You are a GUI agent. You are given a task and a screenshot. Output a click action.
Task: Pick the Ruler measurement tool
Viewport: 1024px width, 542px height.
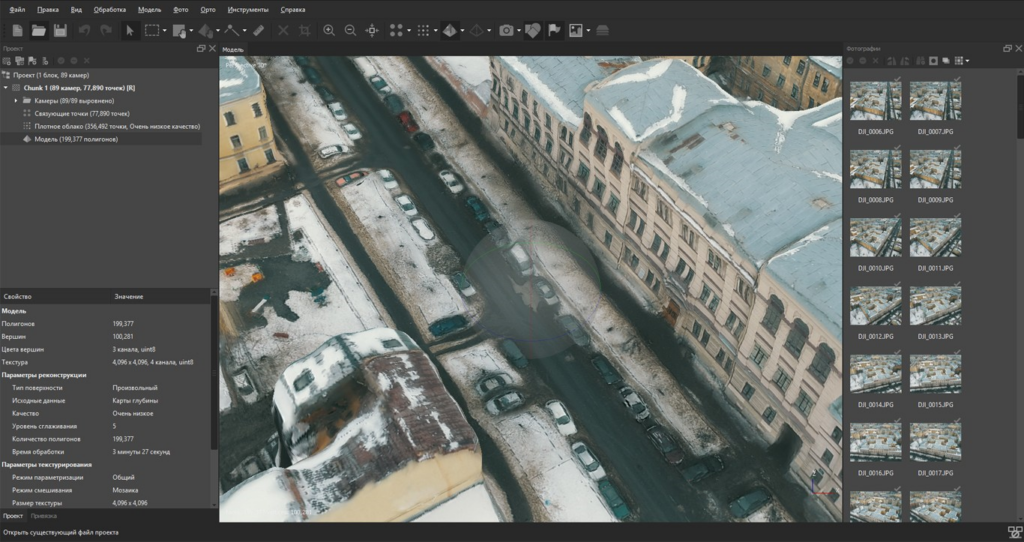click(x=259, y=30)
